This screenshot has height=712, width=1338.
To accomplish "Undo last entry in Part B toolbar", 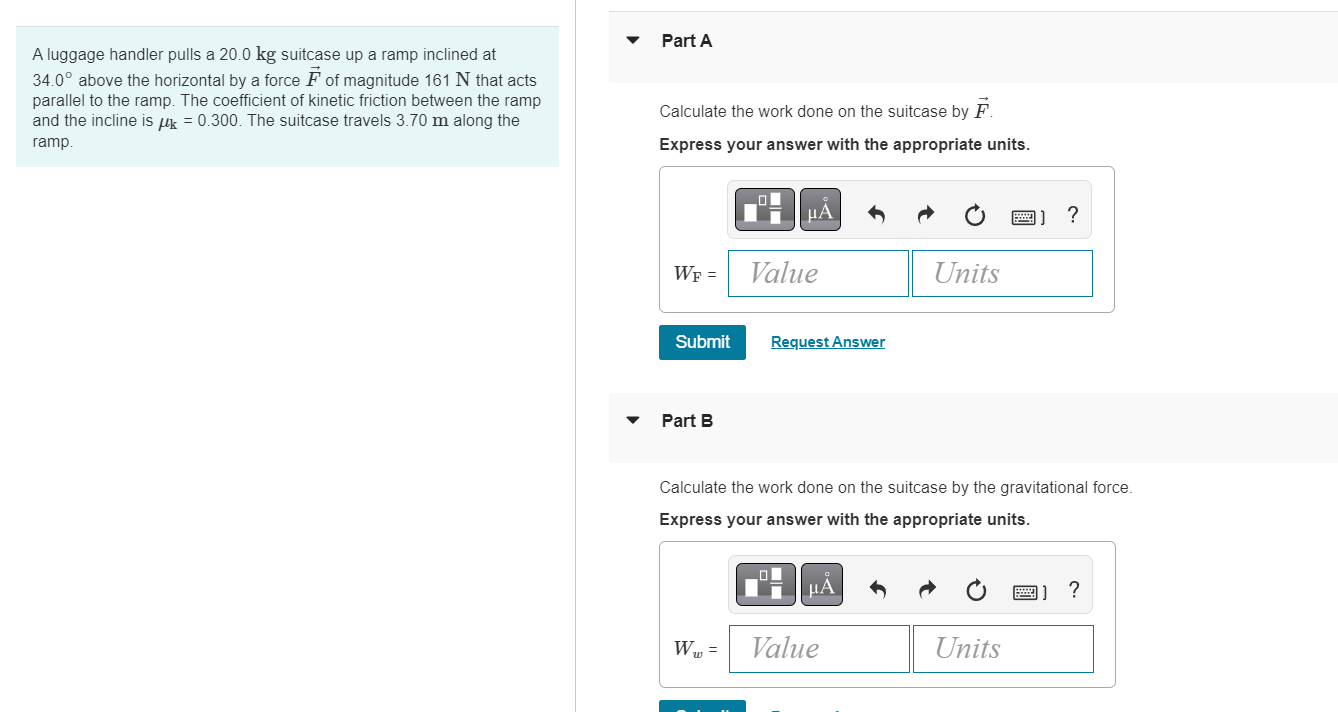I will (877, 590).
